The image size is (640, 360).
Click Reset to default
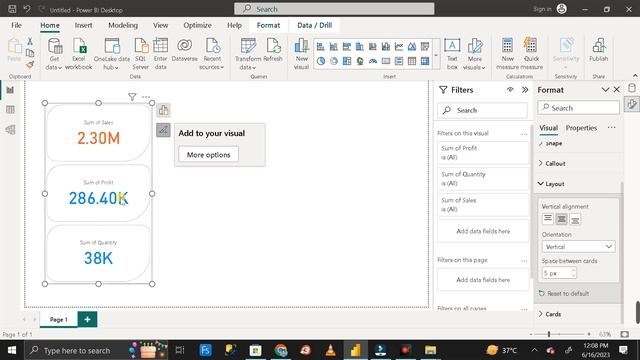(x=564, y=293)
